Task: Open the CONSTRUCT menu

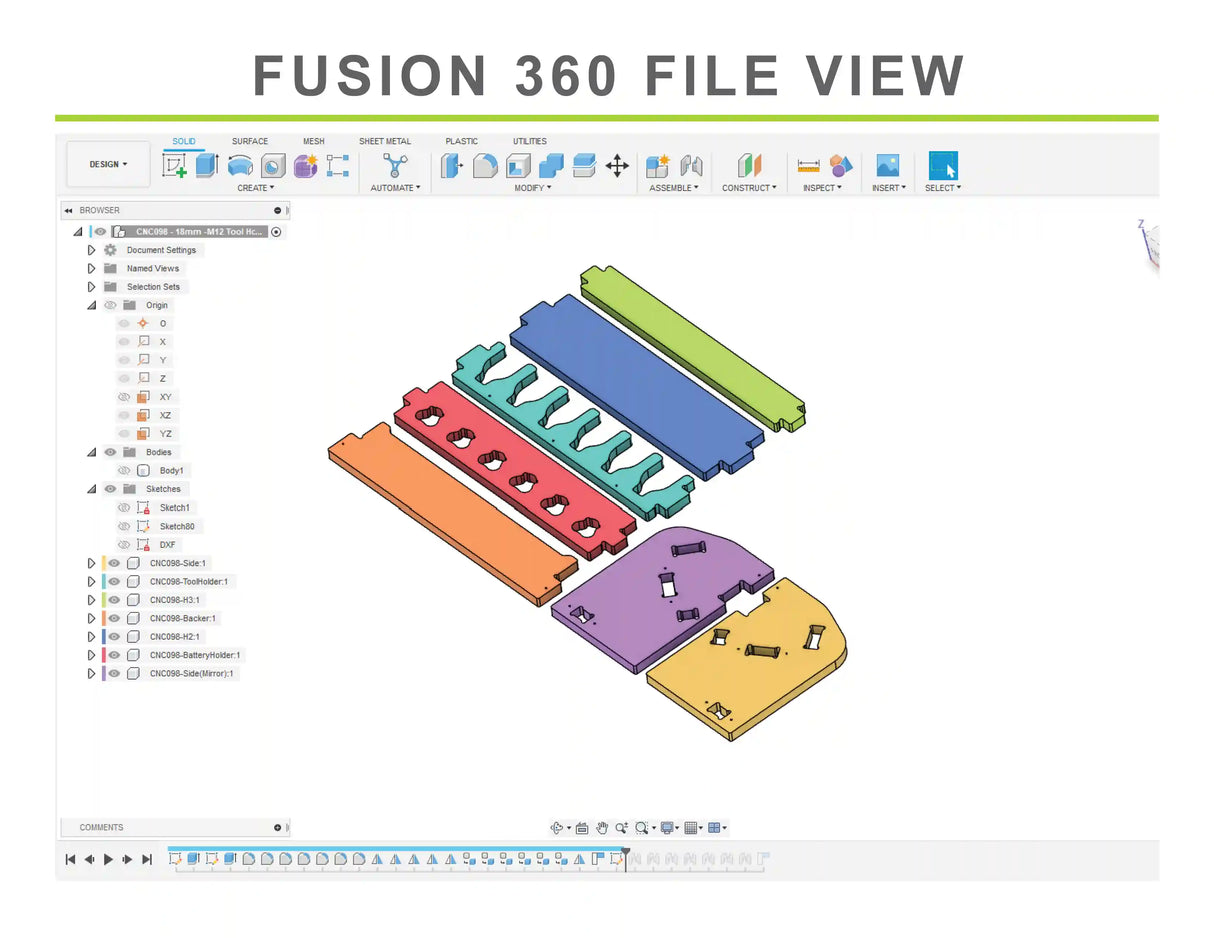Action: [x=749, y=188]
